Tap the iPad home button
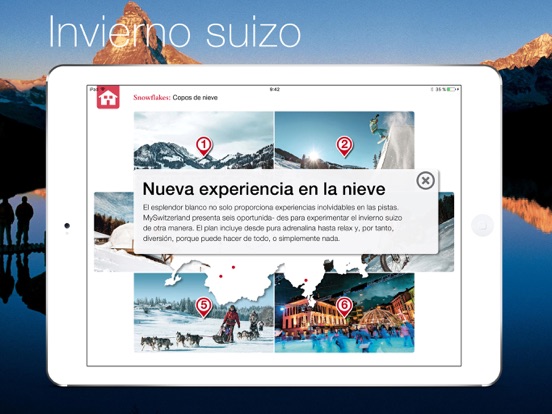The image size is (552, 414). (x=483, y=225)
